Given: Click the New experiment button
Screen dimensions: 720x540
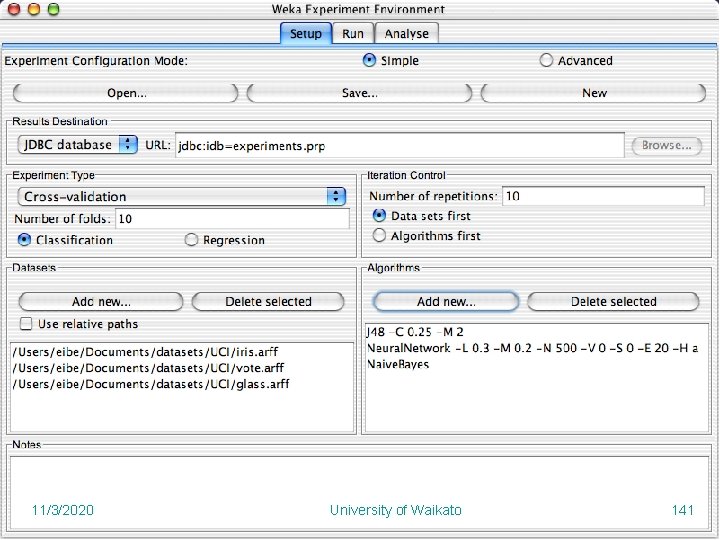Looking at the screenshot, I should [x=594, y=93].
